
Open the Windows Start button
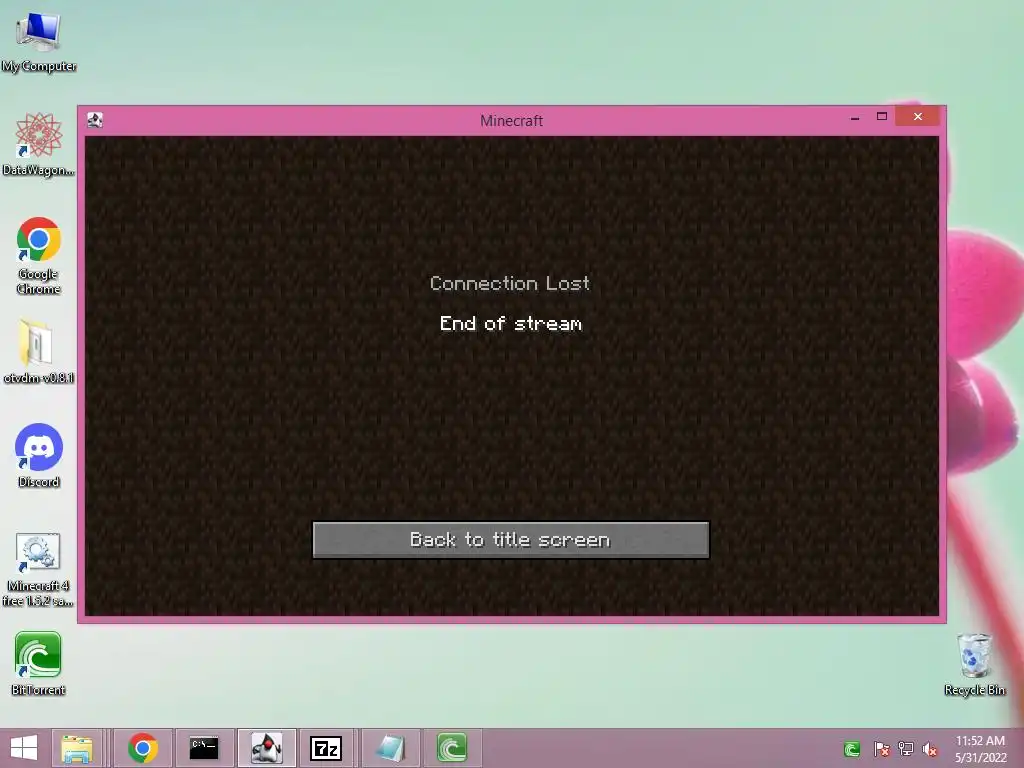pyautogui.click(x=24, y=748)
